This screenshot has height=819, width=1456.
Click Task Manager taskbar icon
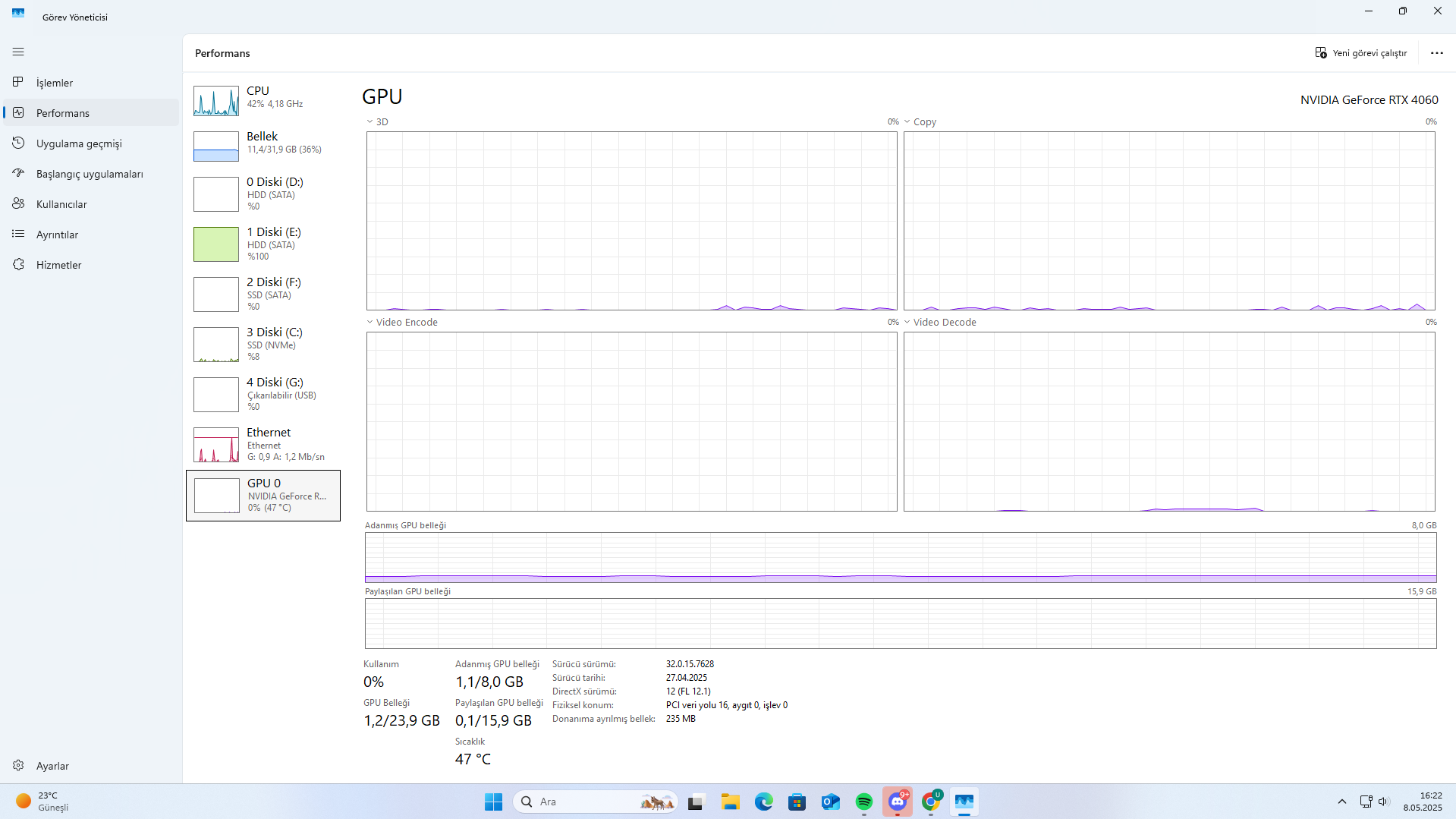coord(964,802)
